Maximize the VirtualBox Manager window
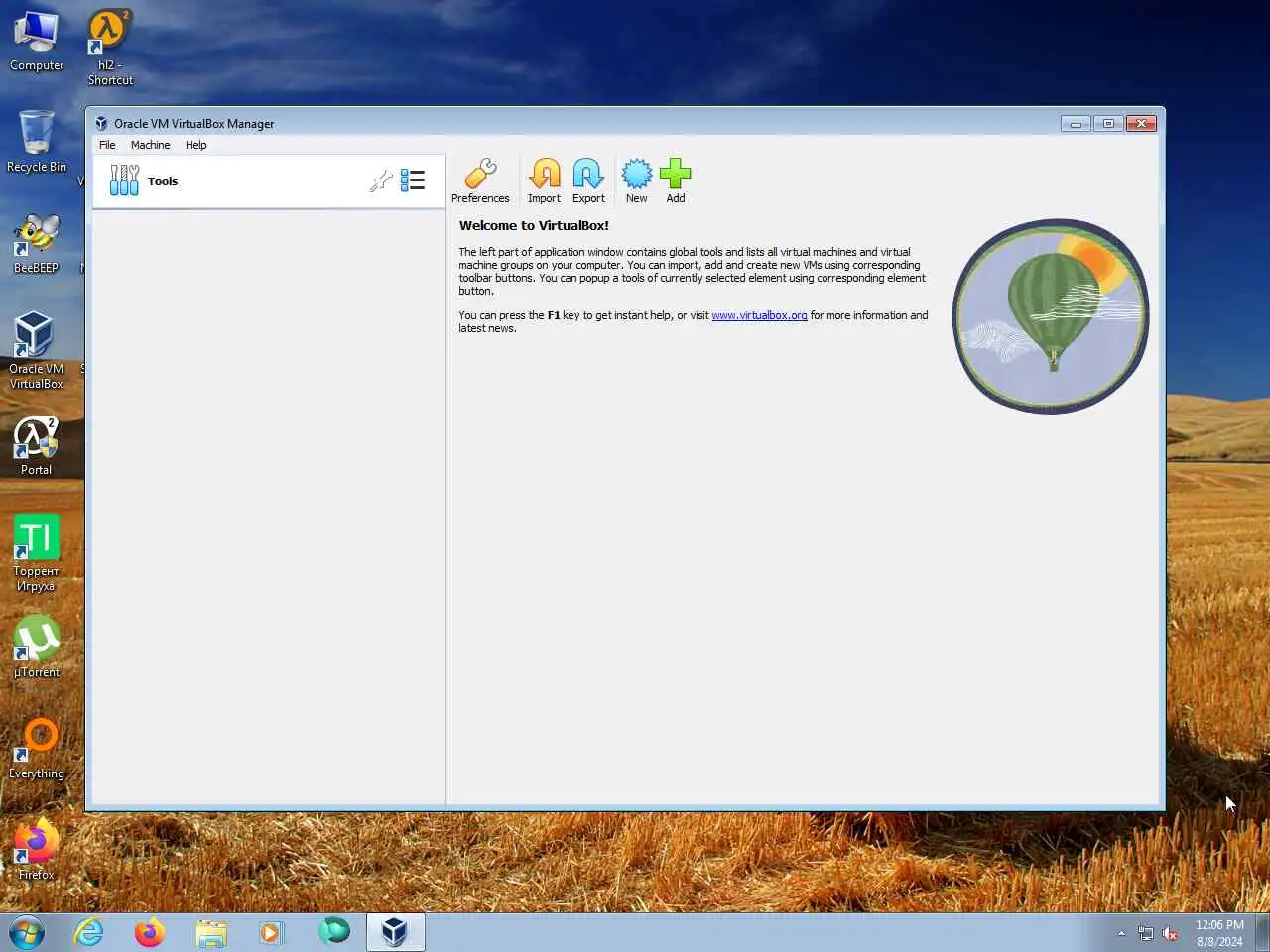Screen dimensions: 1270x952 pyautogui.click(x=1108, y=124)
